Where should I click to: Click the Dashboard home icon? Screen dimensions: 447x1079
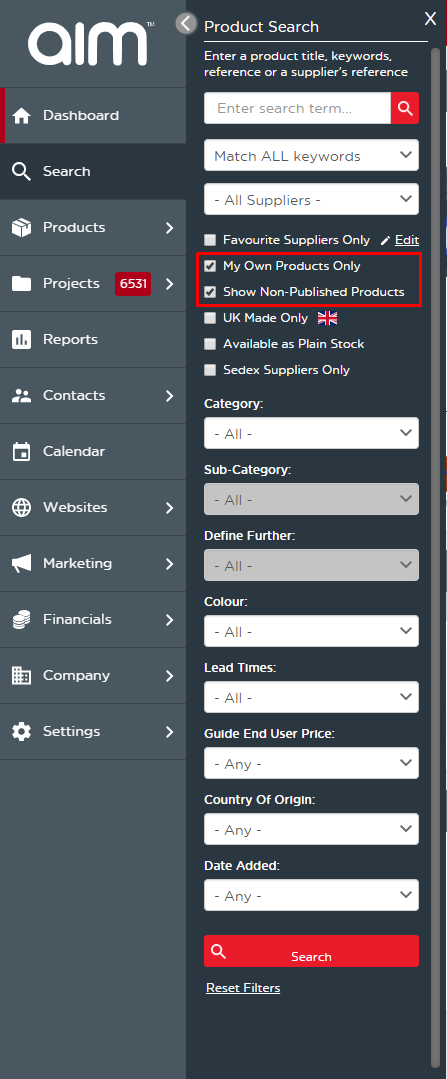[21, 116]
